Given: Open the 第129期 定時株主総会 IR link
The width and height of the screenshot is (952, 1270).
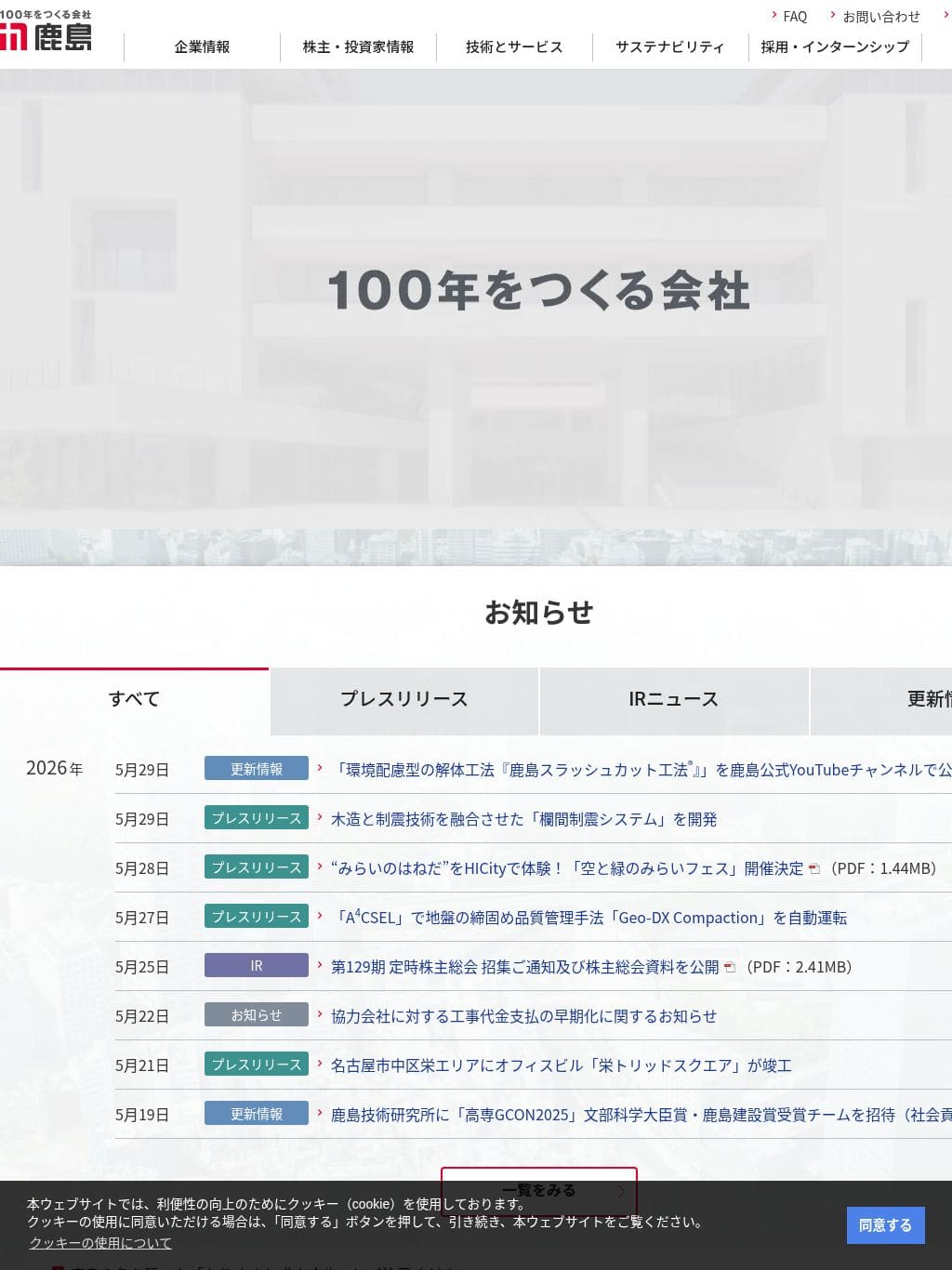Looking at the screenshot, I should point(525,967).
